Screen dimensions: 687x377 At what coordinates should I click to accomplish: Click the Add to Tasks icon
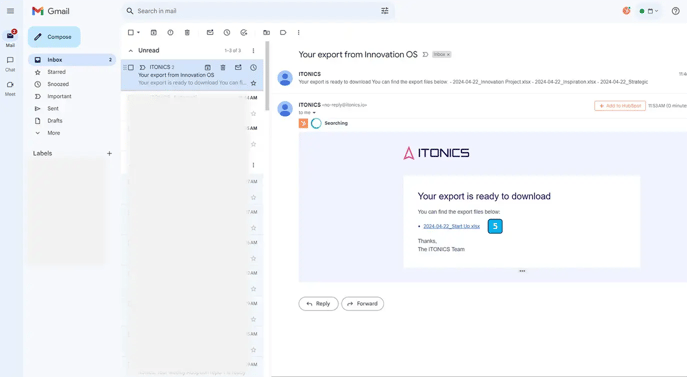pyautogui.click(x=244, y=32)
